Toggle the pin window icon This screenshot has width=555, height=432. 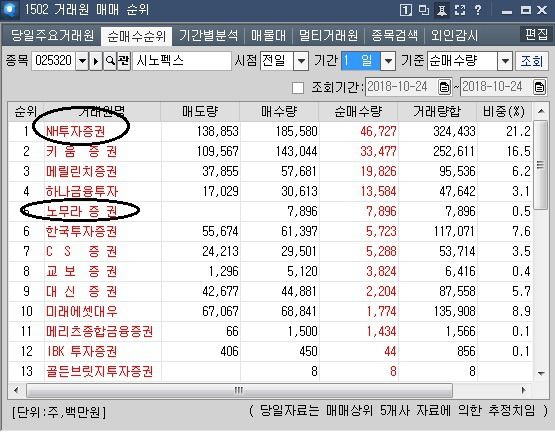coord(441,10)
